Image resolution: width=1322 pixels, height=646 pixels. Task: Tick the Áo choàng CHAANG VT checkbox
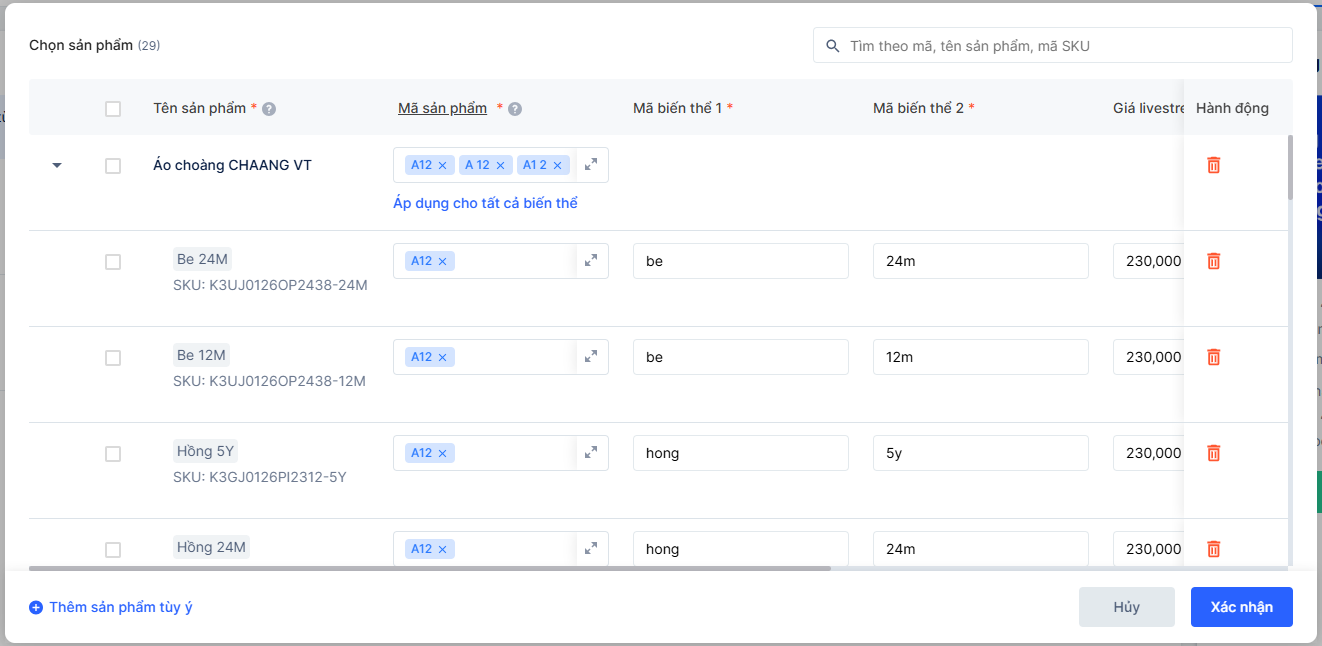(113, 166)
